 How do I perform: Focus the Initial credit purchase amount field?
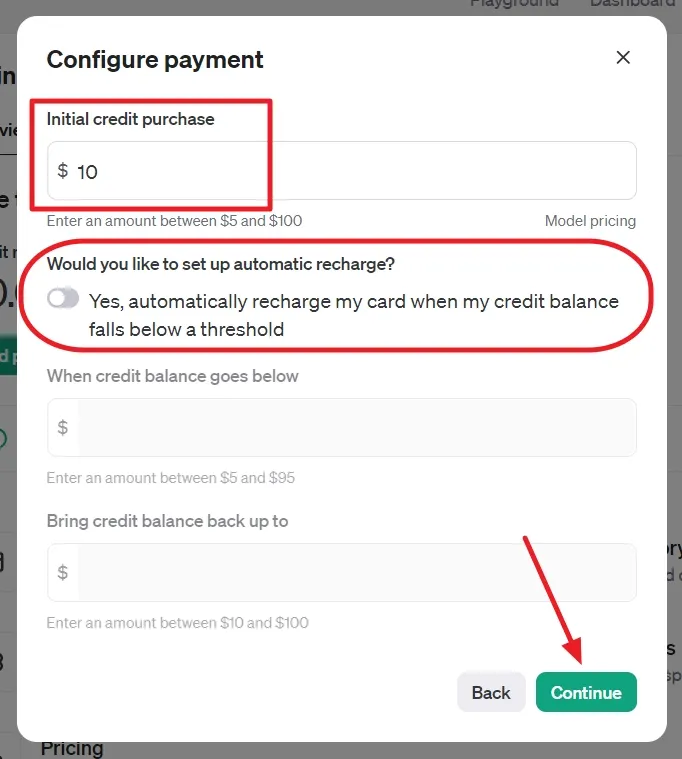click(350, 171)
